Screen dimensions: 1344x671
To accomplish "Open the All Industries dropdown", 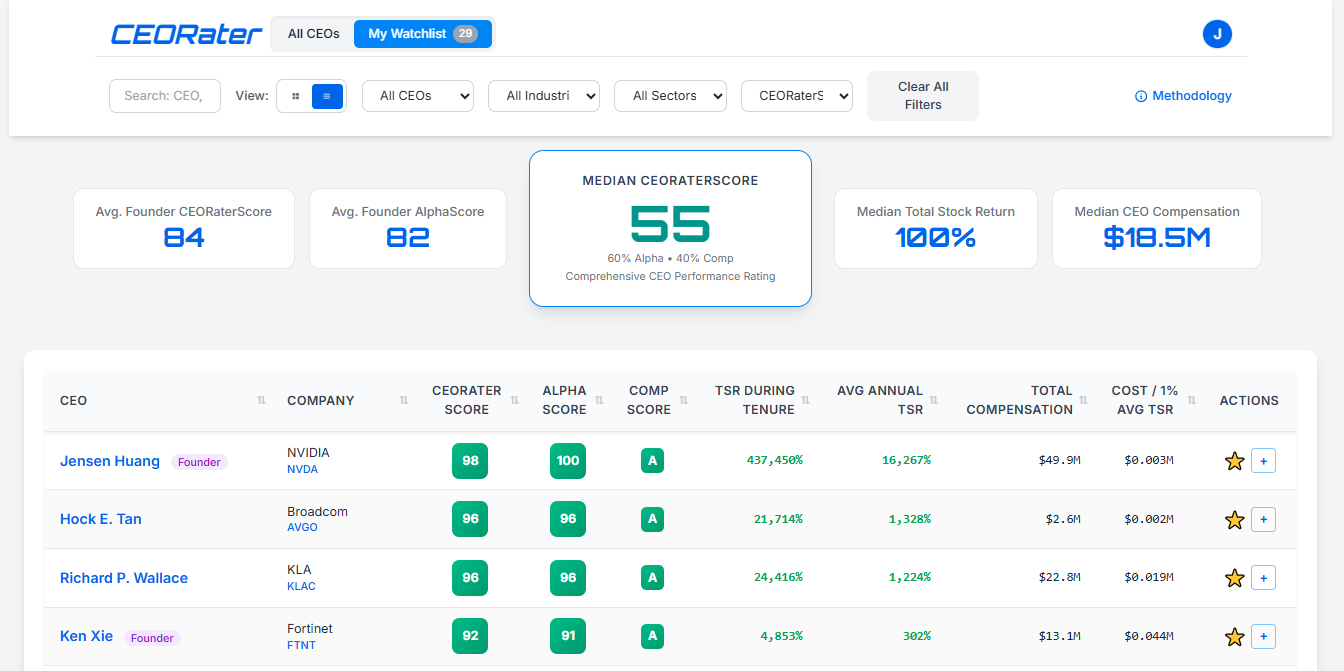I will click(x=544, y=96).
